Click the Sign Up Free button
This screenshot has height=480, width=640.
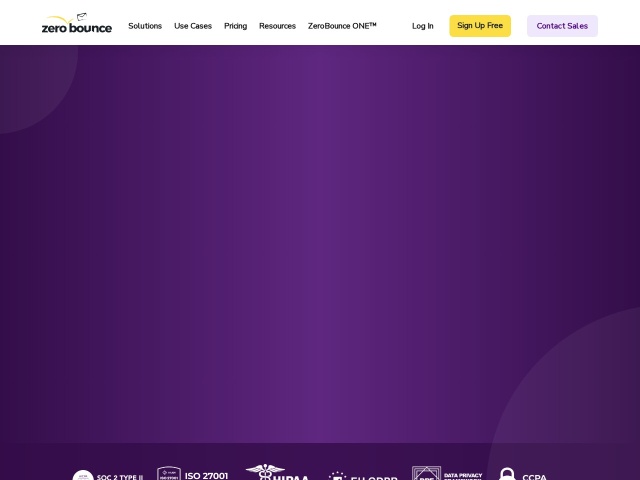coord(480,26)
